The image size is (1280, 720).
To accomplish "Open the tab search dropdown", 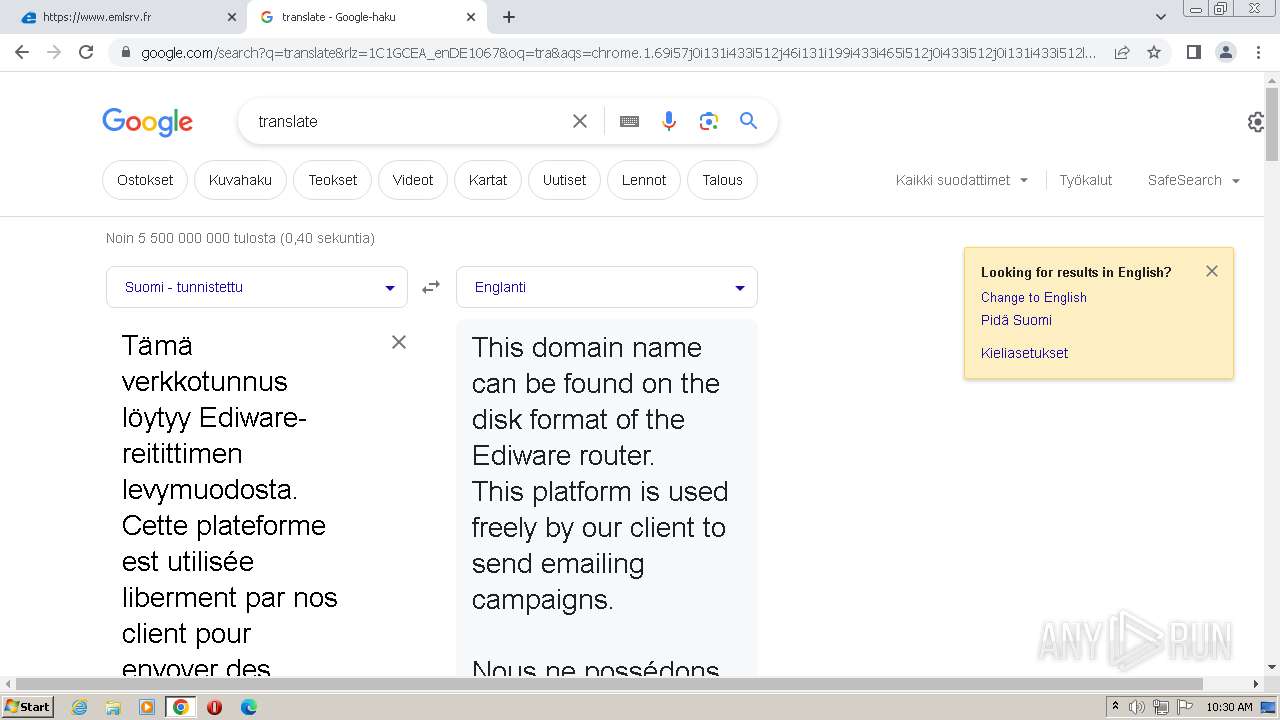I will pyautogui.click(x=1161, y=17).
